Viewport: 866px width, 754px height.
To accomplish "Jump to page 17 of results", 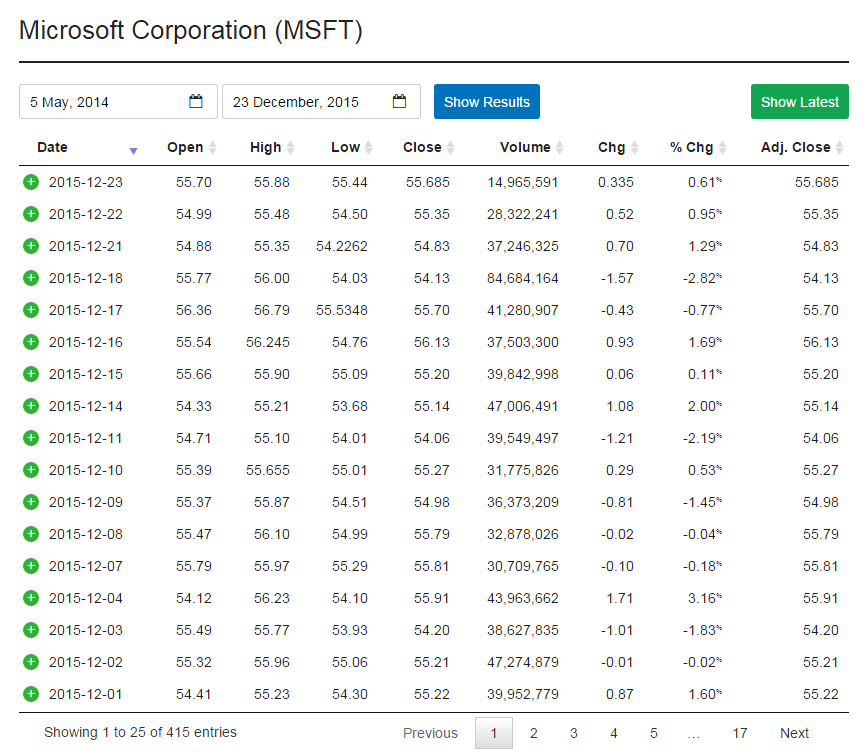I will 739,733.
